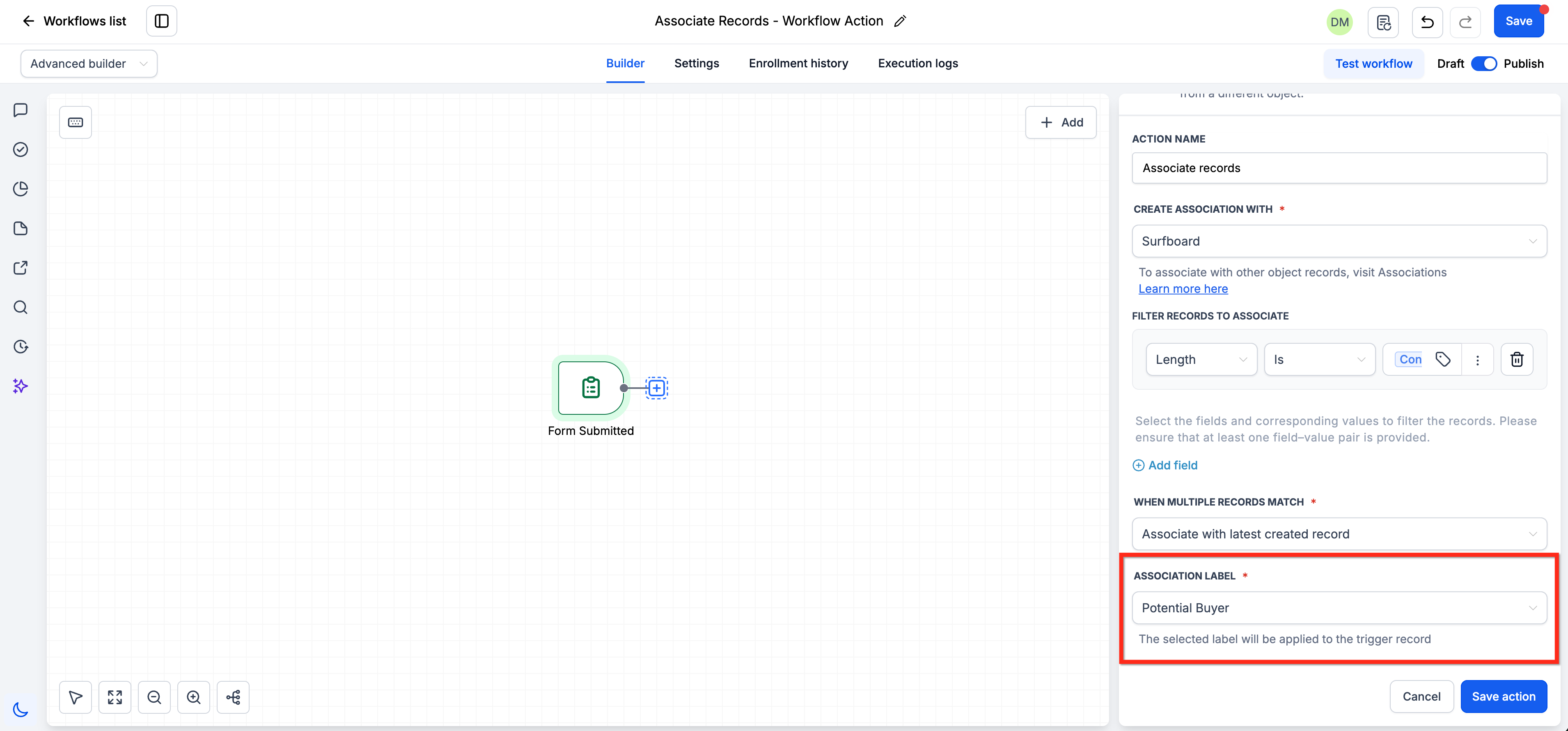The image size is (1568, 731).
Task: Undo the last change
Action: [x=1427, y=22]
